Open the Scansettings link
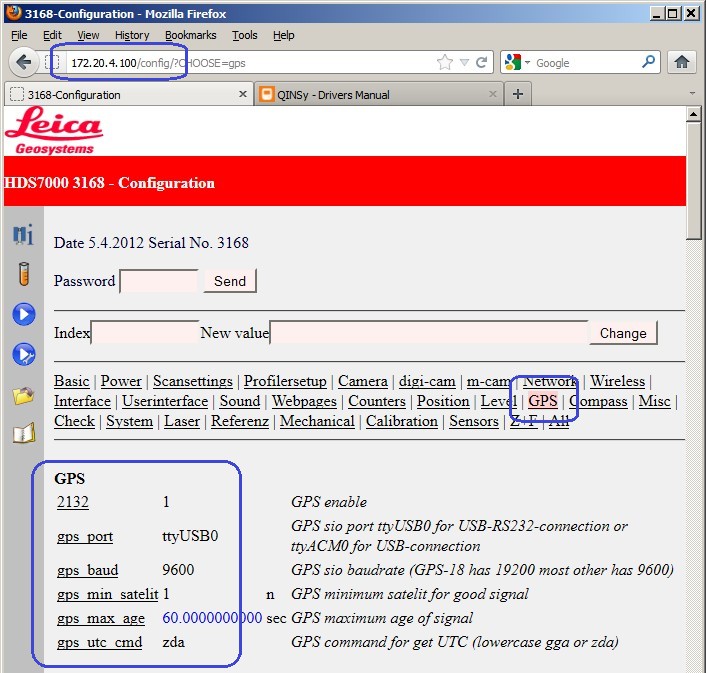The height and width of the screenshot is (673, 706). pos(193,381)
